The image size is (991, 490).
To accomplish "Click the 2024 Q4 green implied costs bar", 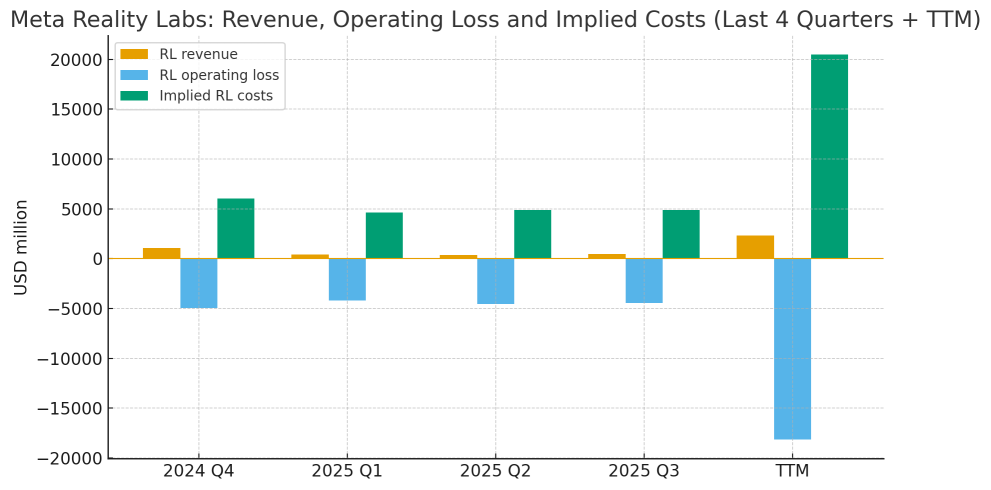I will [x=236, y=228].
